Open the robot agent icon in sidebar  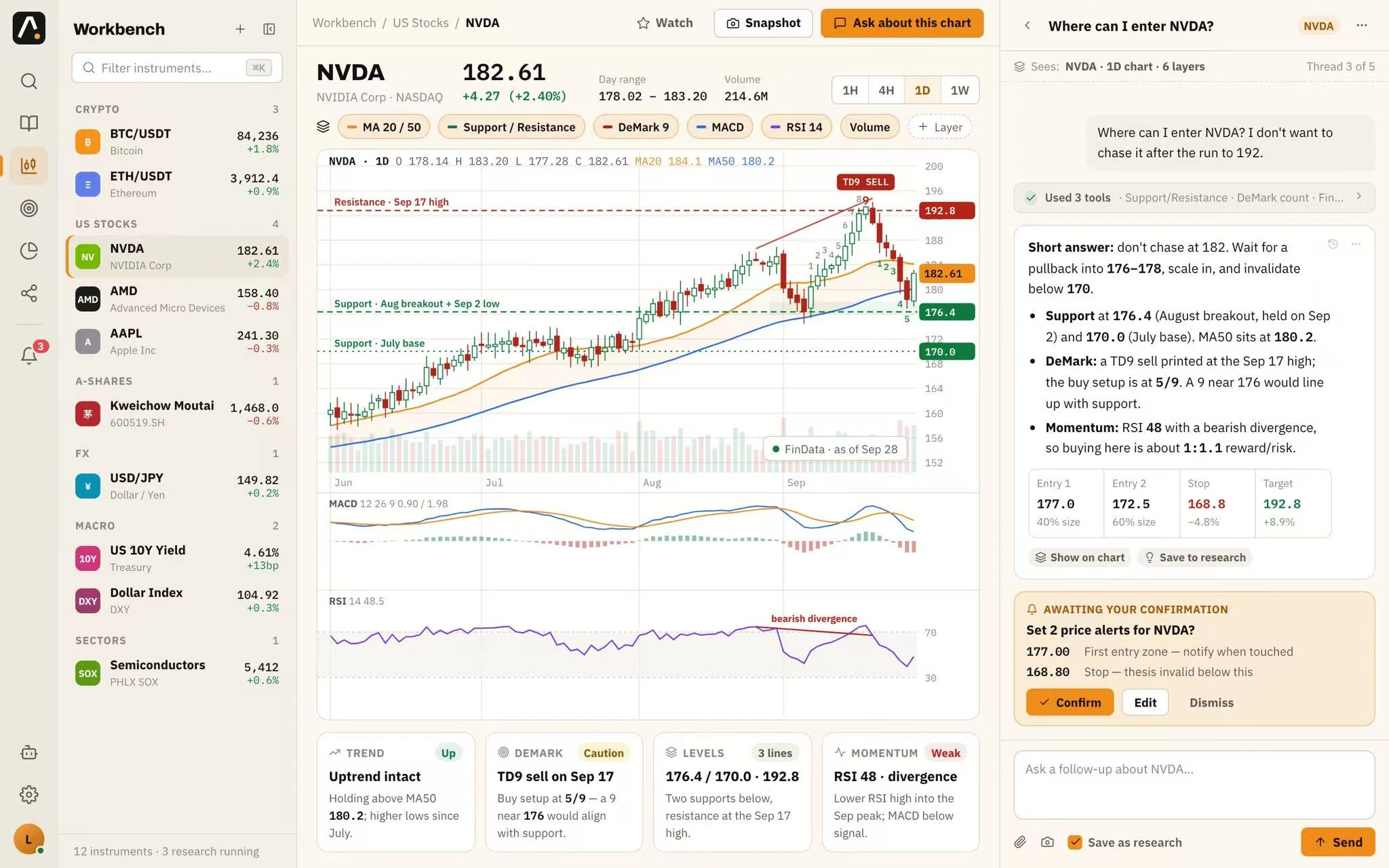coord(28,752)
